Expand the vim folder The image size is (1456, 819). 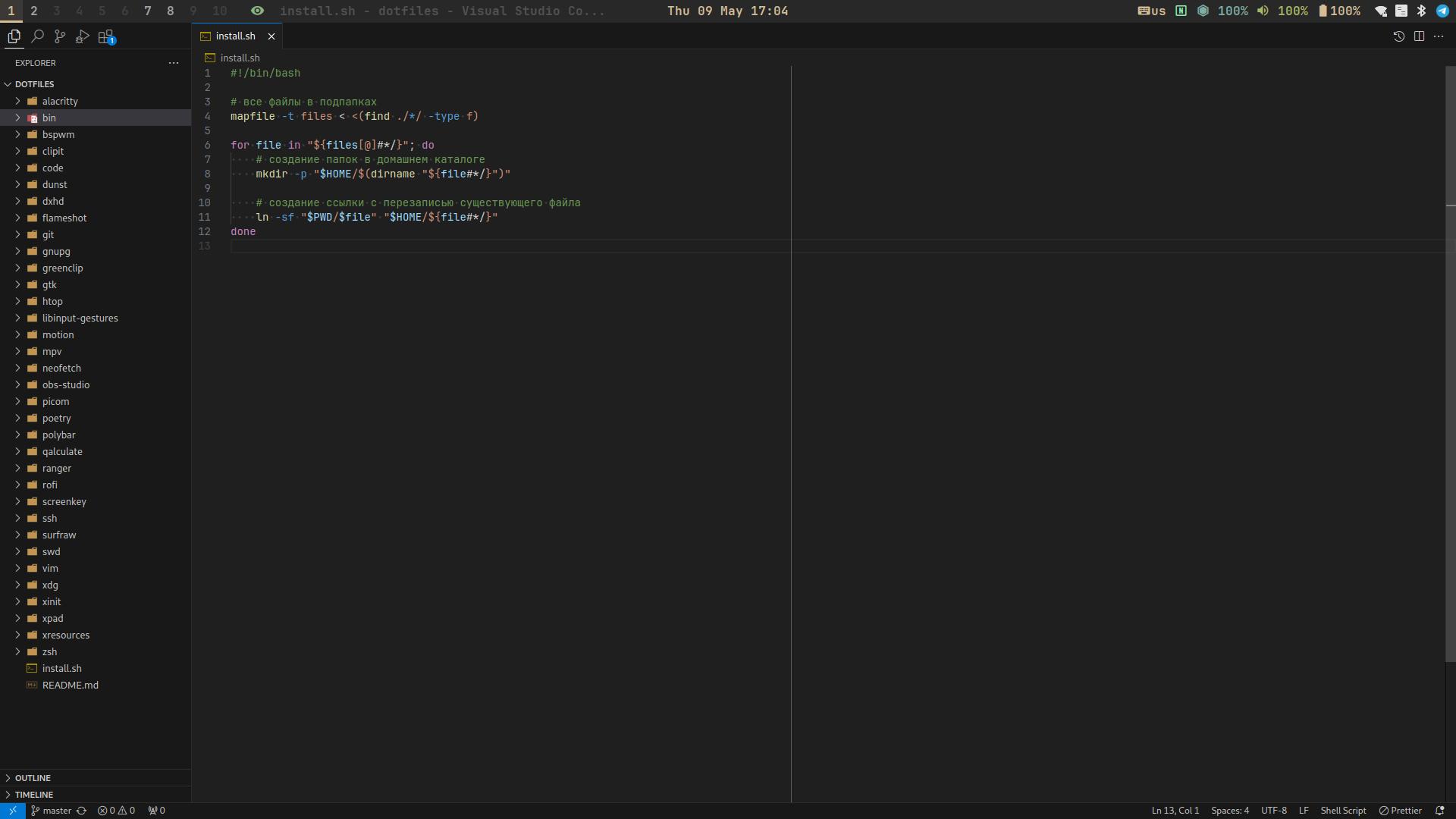[x=96, y=568]
